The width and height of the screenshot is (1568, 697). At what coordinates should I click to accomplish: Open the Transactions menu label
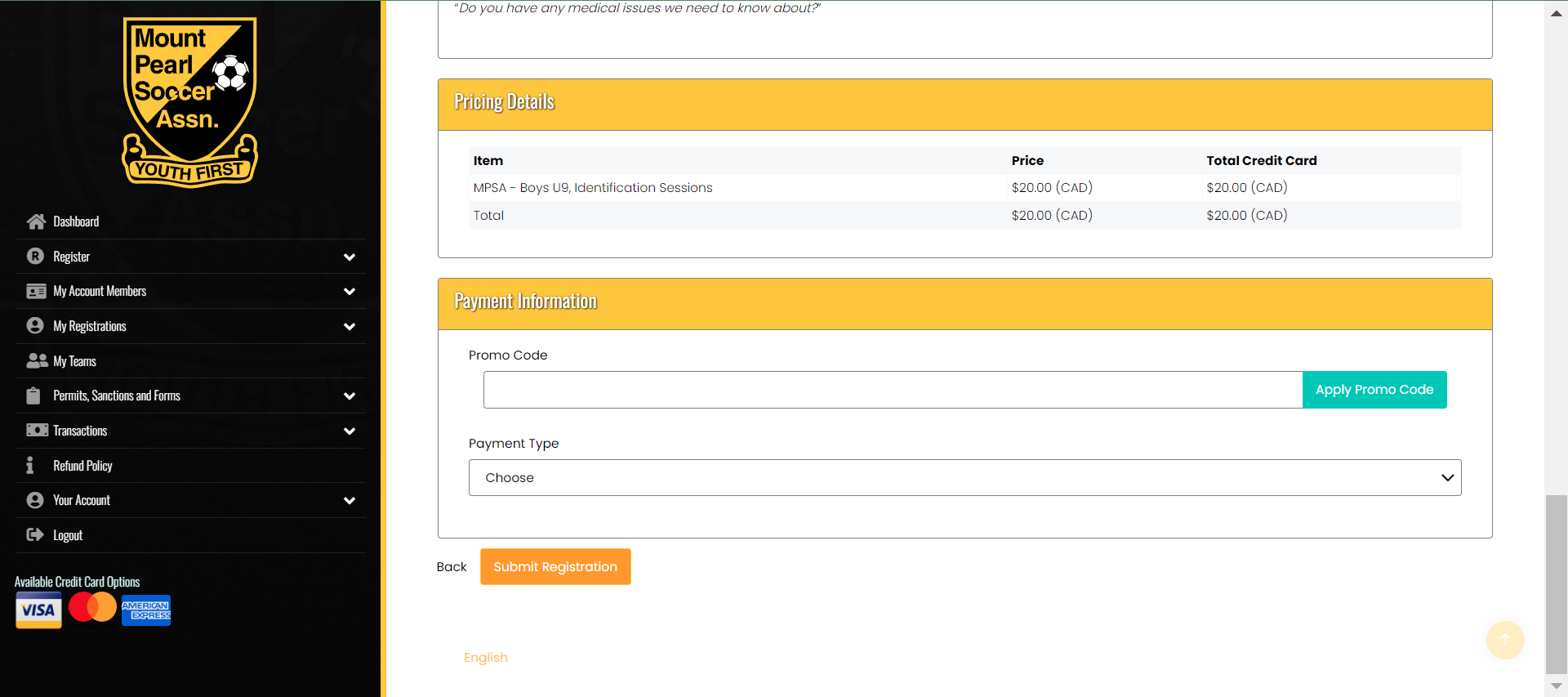pos(80,431)
